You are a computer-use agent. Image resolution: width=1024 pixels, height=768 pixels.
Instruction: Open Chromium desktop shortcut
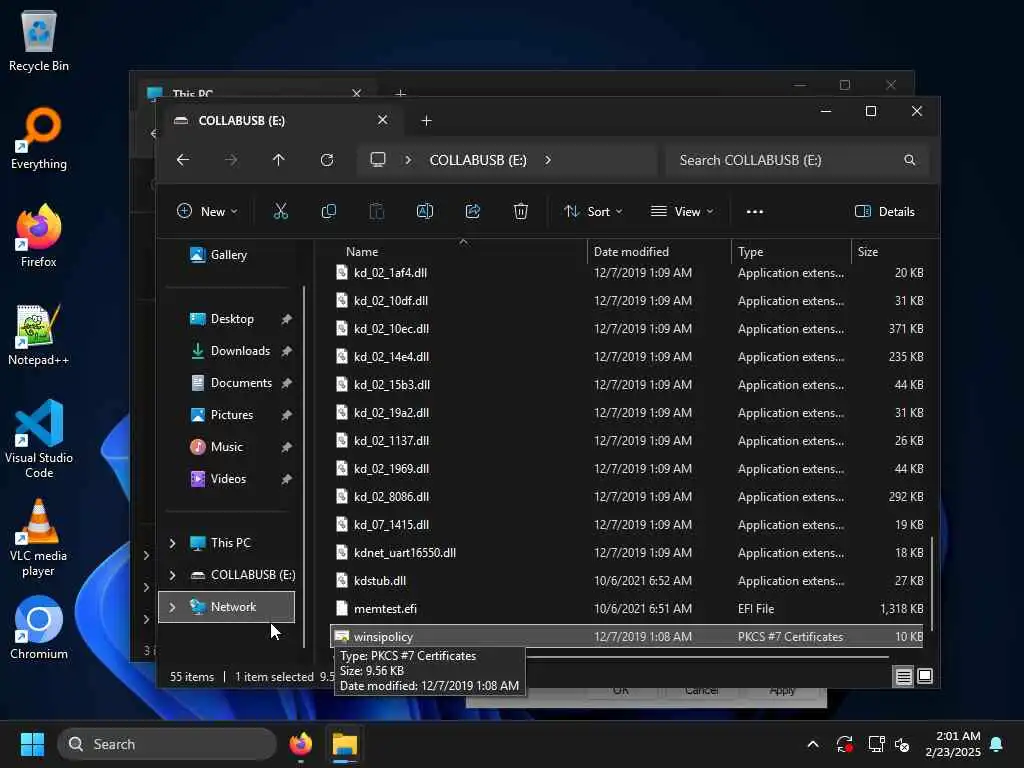click(39, 628)
